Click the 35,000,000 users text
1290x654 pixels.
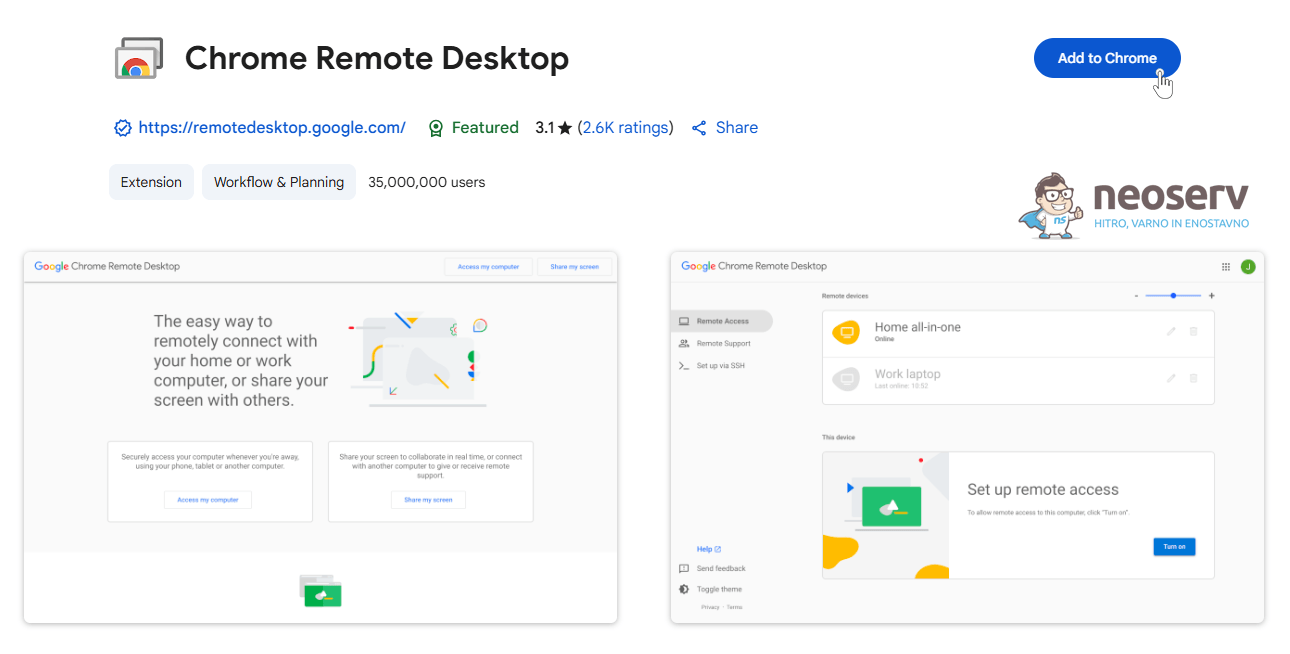point(427,182)
